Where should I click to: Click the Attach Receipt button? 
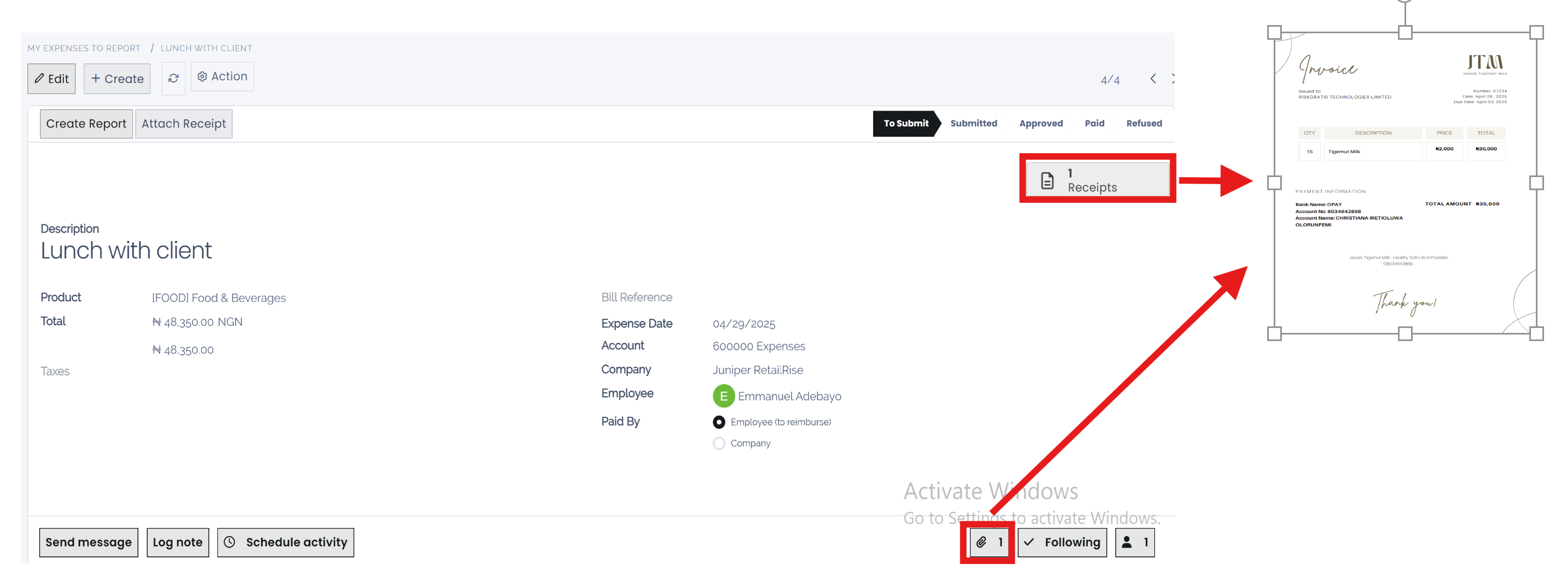click(184, 124)
